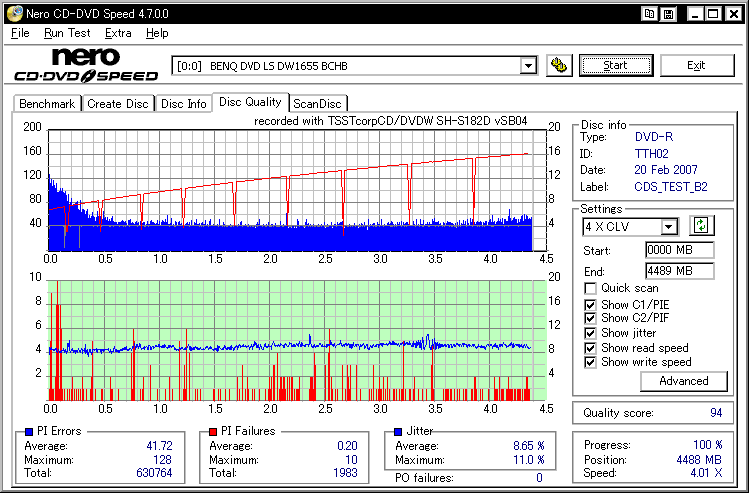The width and height of the screenshot is (749, 493).
Task: Click the Advanced settings button
Action: pyautogui.click(x=684, y=381)
